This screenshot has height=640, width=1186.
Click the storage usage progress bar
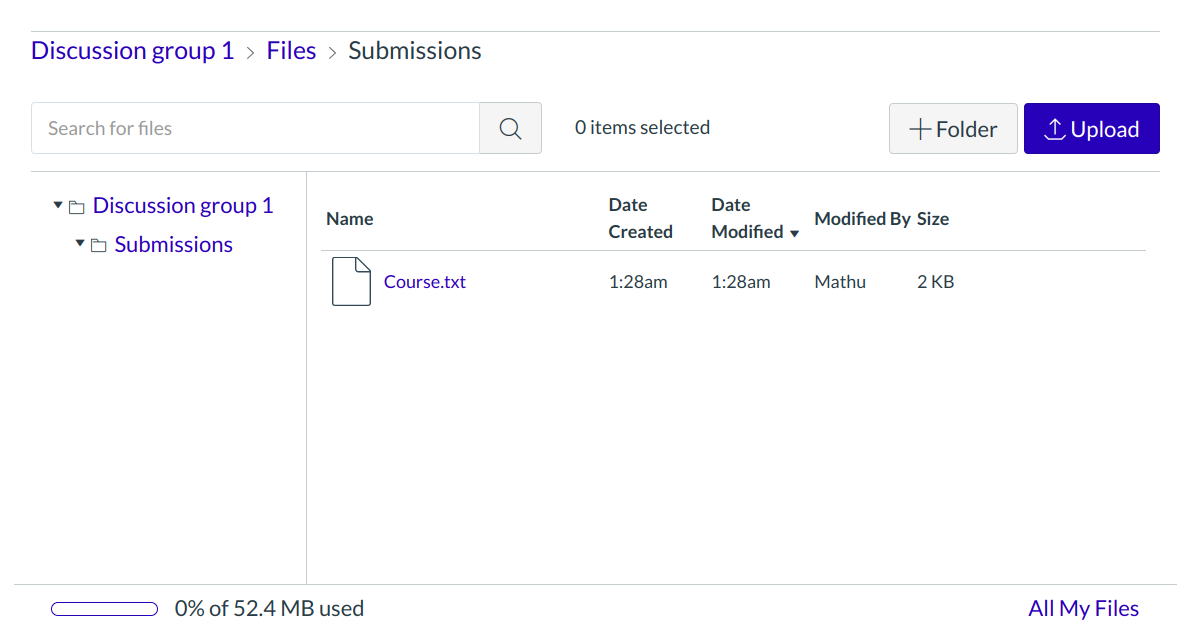point(104,608)
